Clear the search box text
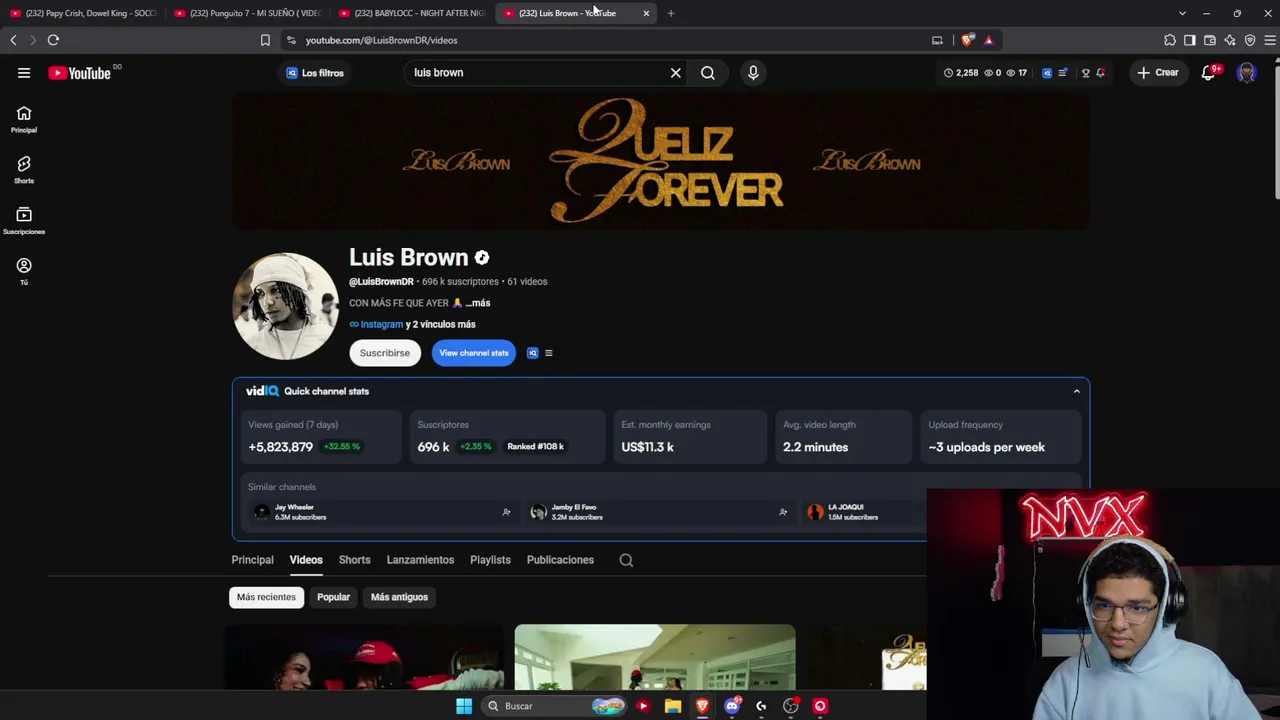 click(676, 73)
